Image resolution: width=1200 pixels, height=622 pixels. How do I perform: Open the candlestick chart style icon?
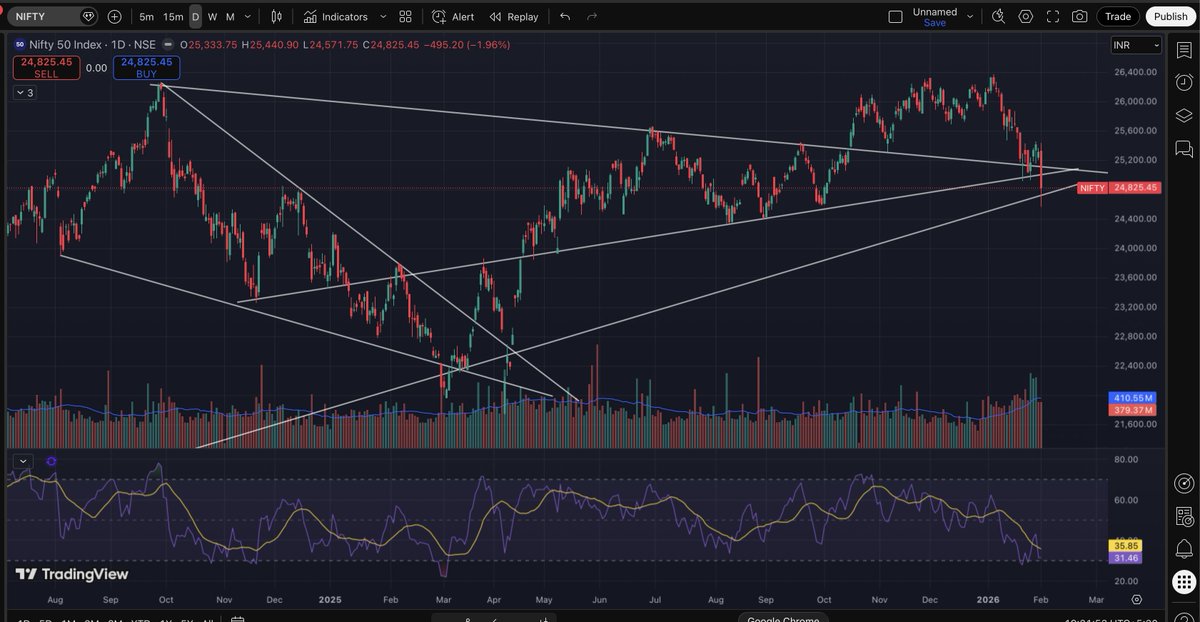coord(275,16)
